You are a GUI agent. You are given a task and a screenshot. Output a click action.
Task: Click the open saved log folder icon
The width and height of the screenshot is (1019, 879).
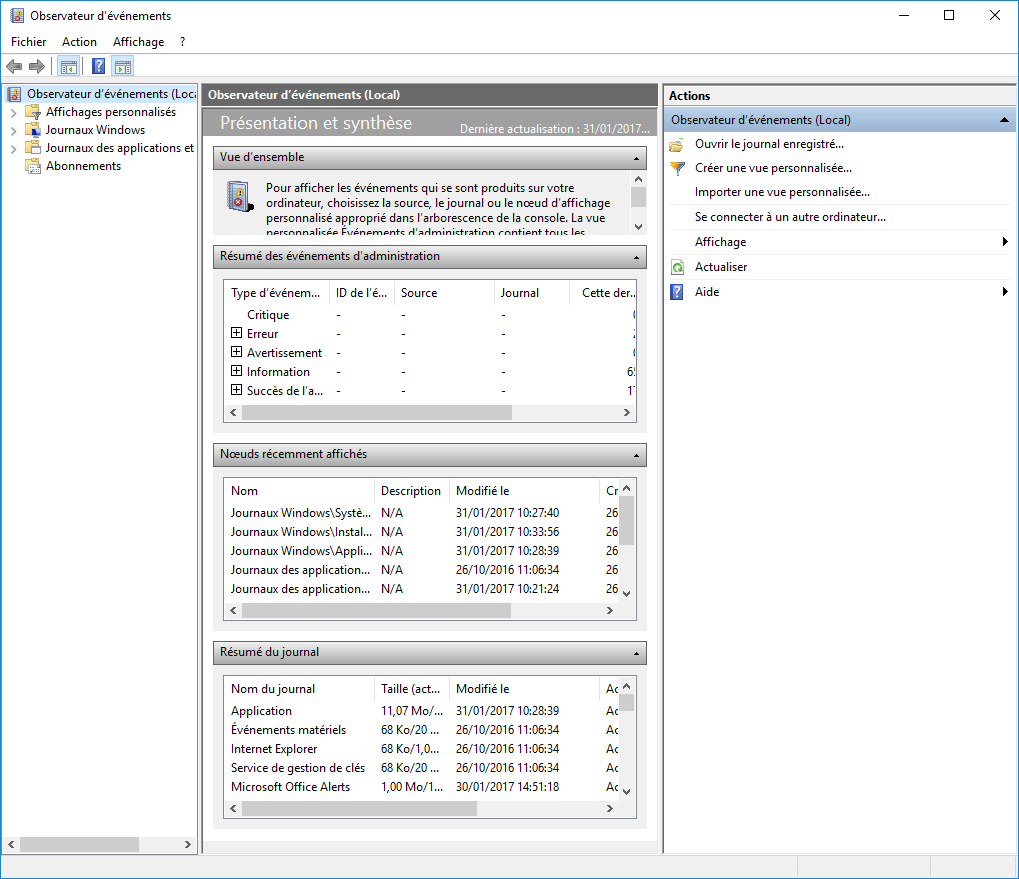(x=677, y=144)
